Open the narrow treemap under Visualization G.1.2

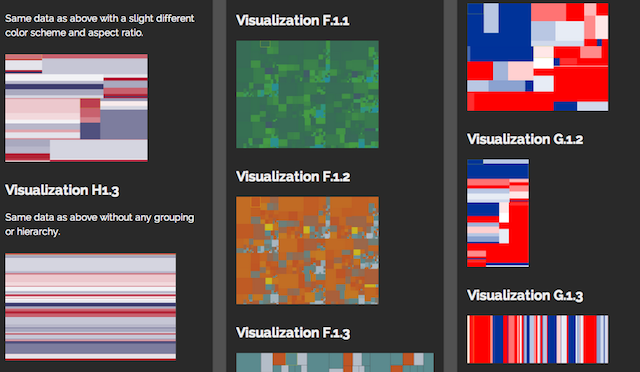pos(498,213)
